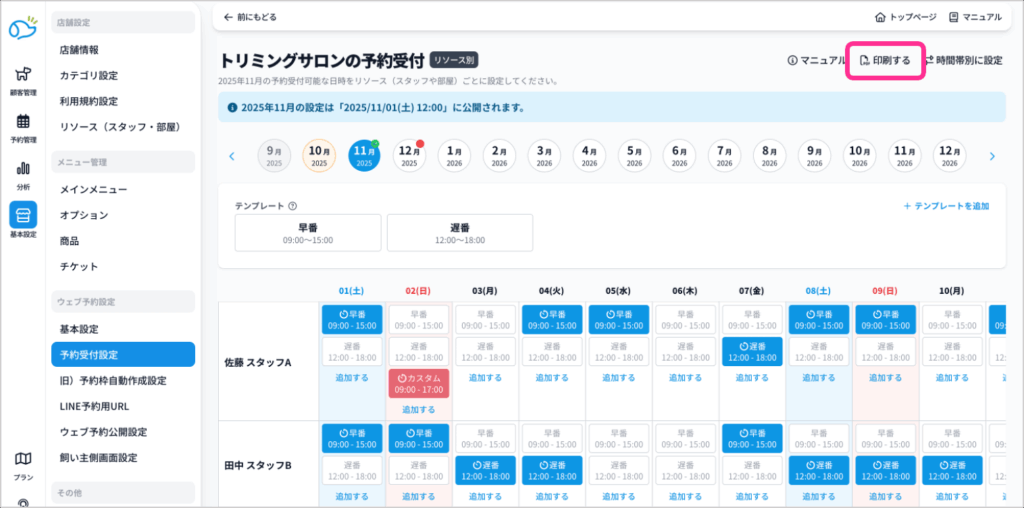The width and height of the screenshot is (1024, 508).
Task: Open LINE reservation URL menu item
Action: [94, 406]
